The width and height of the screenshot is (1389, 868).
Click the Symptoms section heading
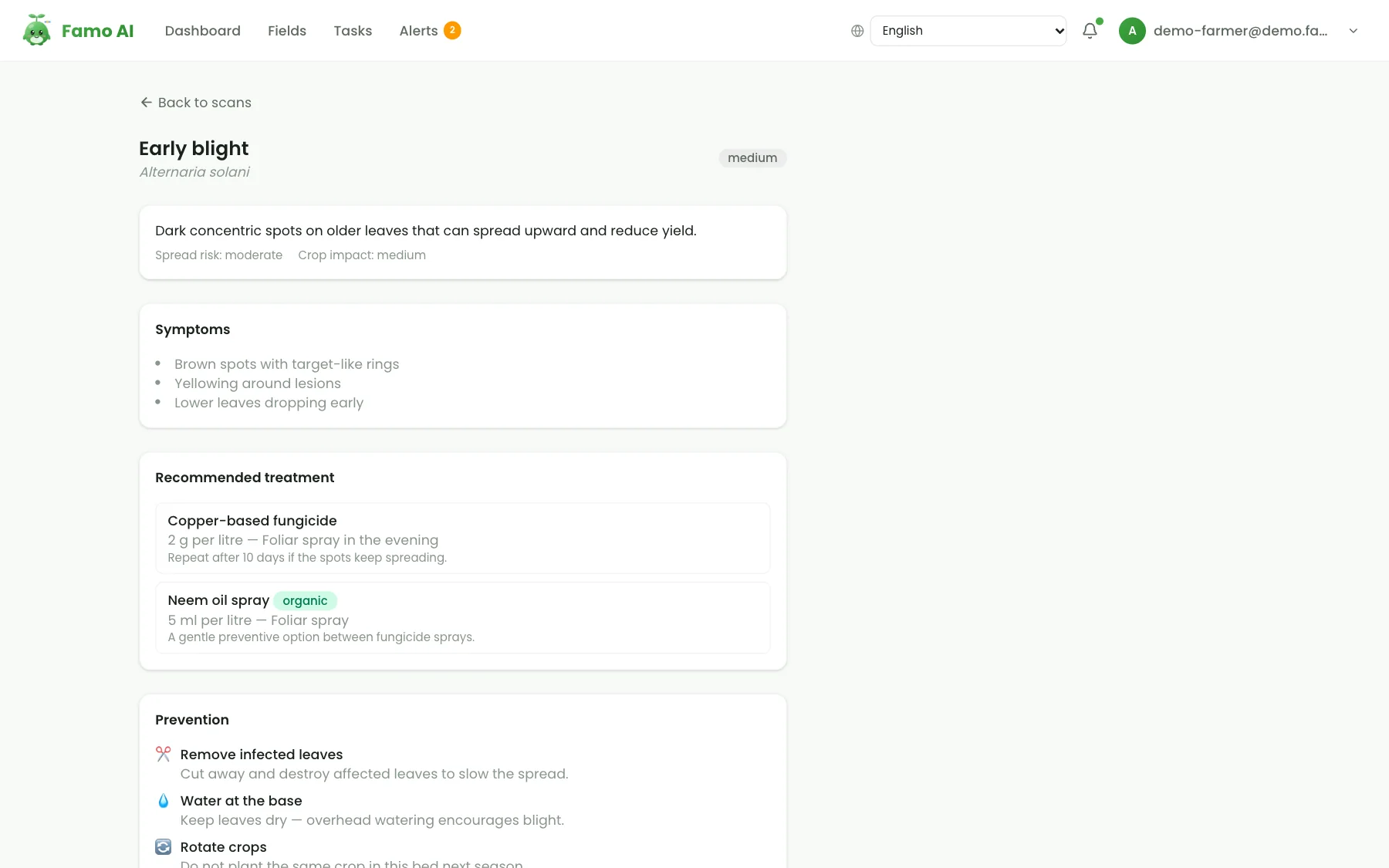pos(193,329)
